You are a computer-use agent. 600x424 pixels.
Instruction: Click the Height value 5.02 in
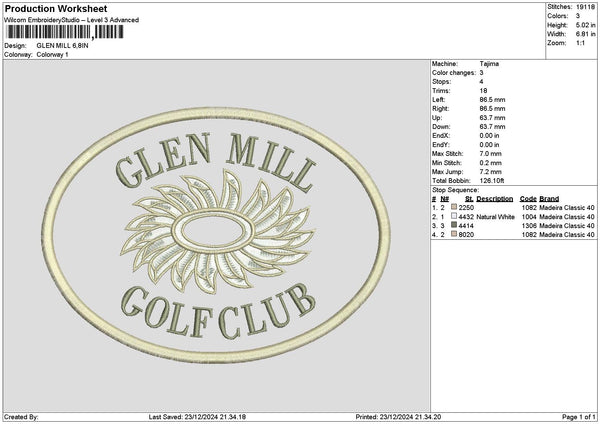pos(585,25)
